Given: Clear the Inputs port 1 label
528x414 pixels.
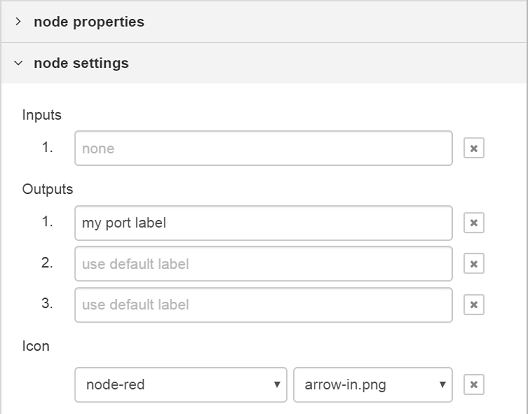Looking at the screenshot, I should click(474, 148).
